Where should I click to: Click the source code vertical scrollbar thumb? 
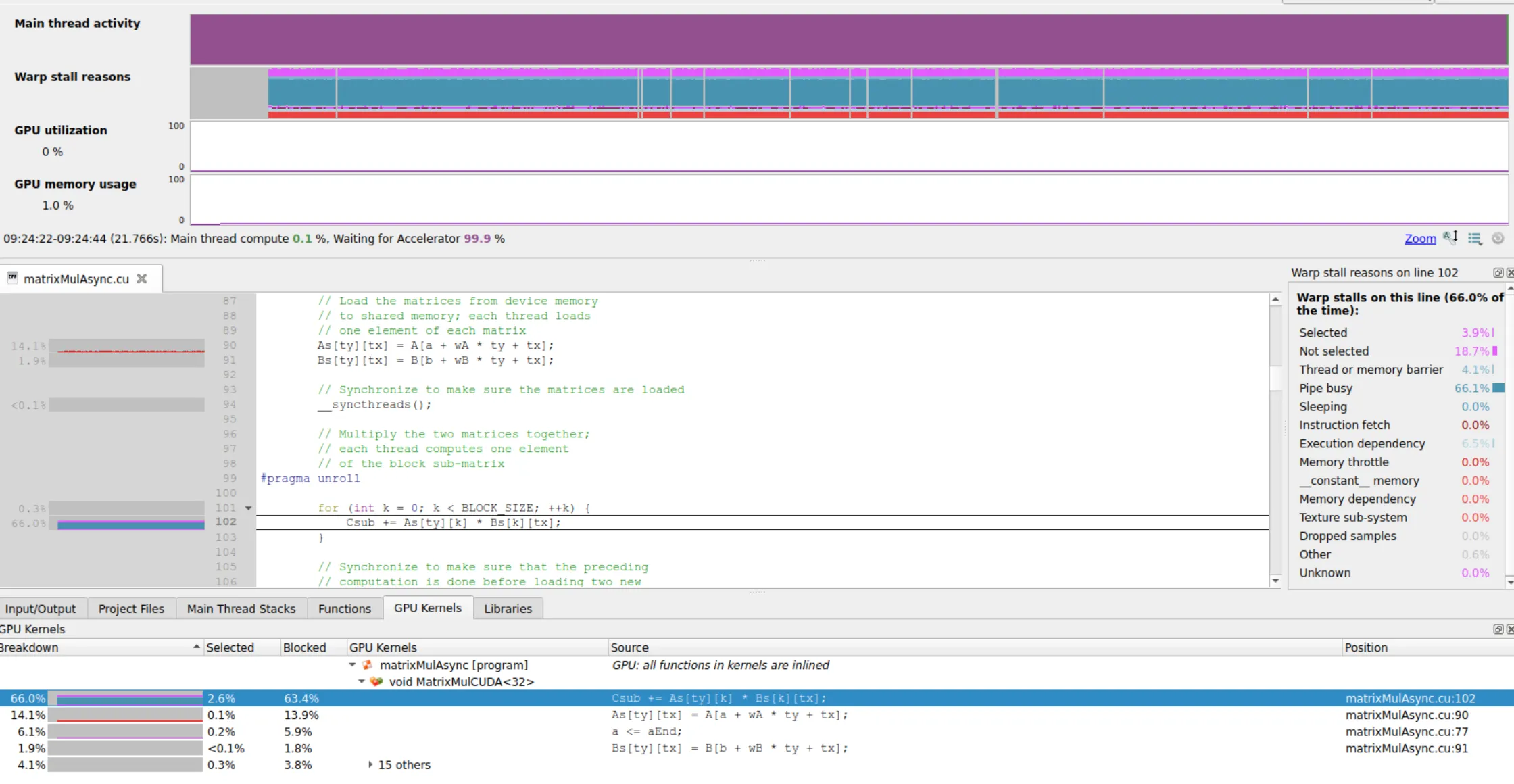[x=1275, y=378]
